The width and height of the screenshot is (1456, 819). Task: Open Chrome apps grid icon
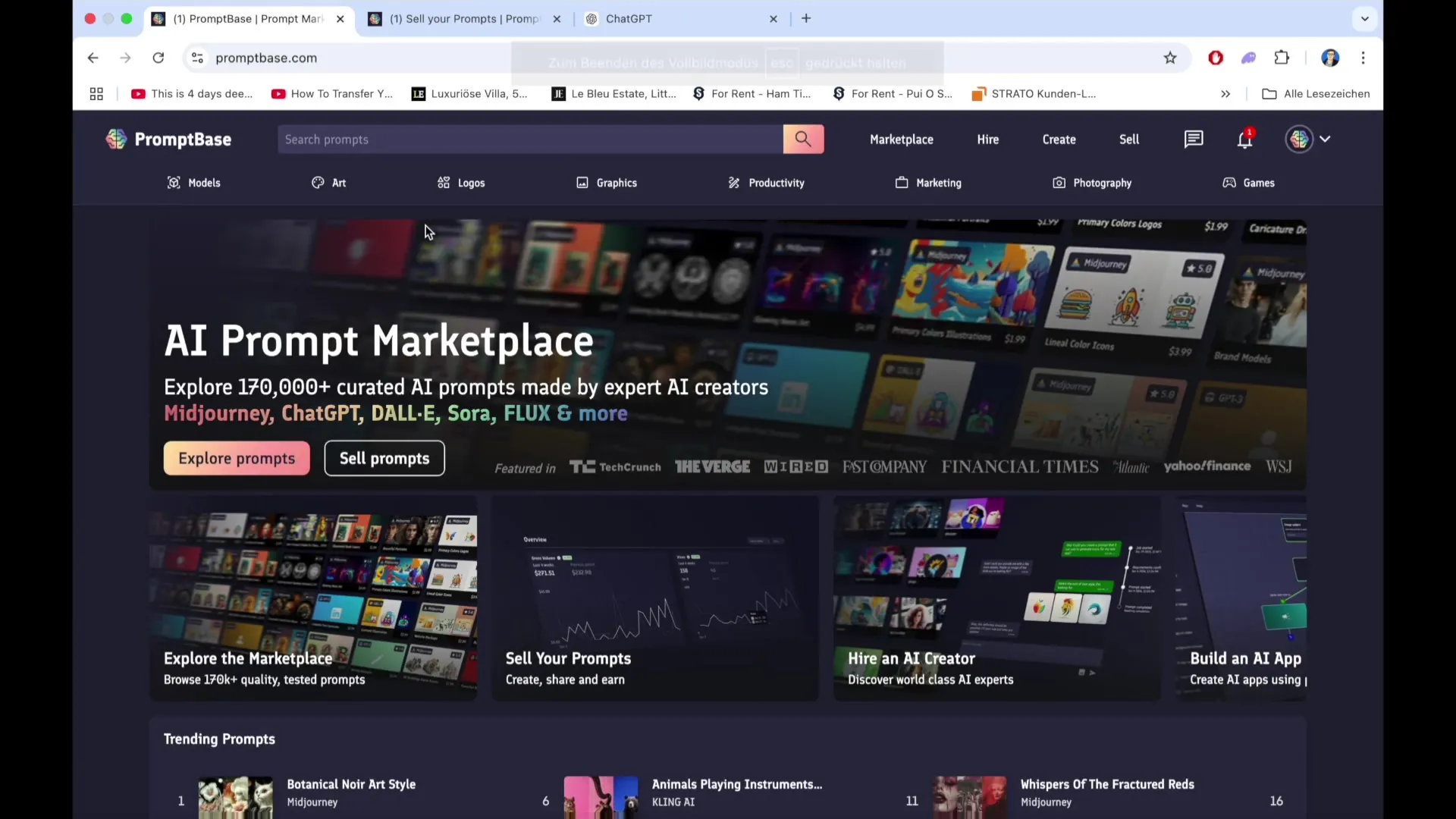(x=96, y=94)
